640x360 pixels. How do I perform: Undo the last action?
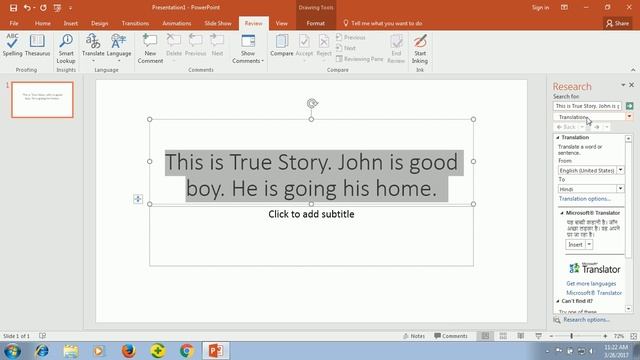pos(27,8)
